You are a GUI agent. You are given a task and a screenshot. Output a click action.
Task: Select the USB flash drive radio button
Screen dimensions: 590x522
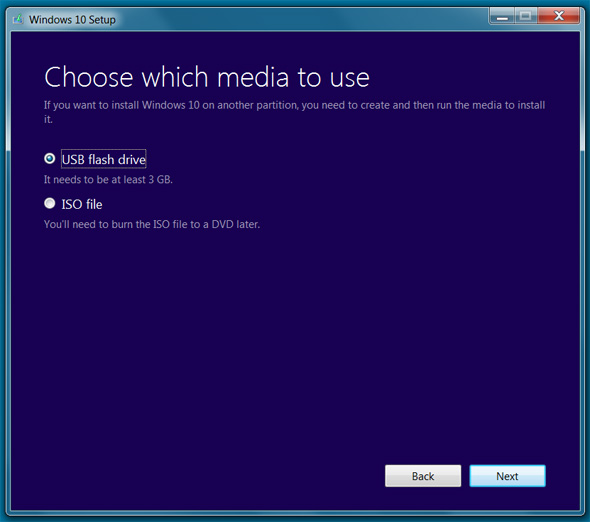tap(50, 158)
